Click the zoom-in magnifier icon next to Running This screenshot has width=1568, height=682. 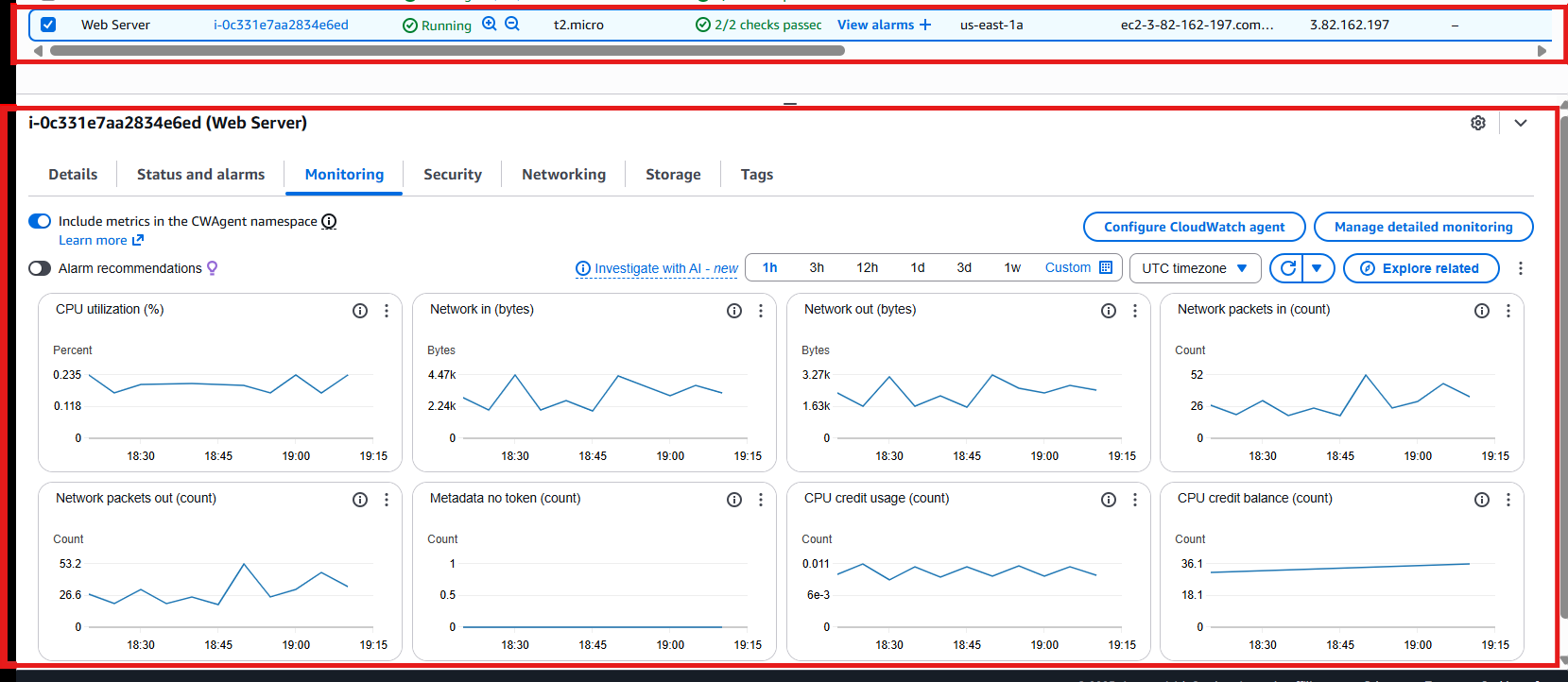point(489,24)
